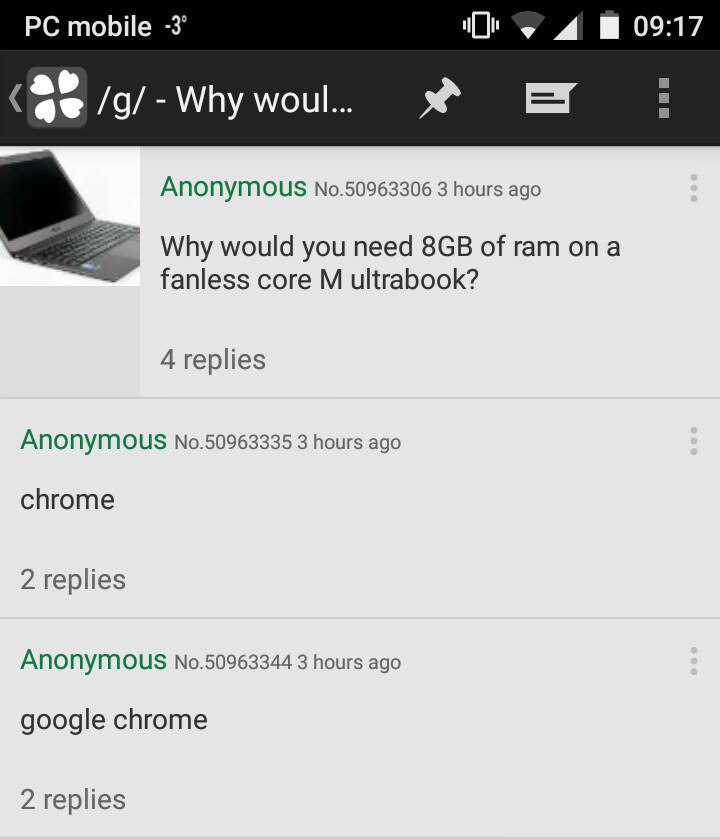Open the reply compose icon

click(551, 97)
